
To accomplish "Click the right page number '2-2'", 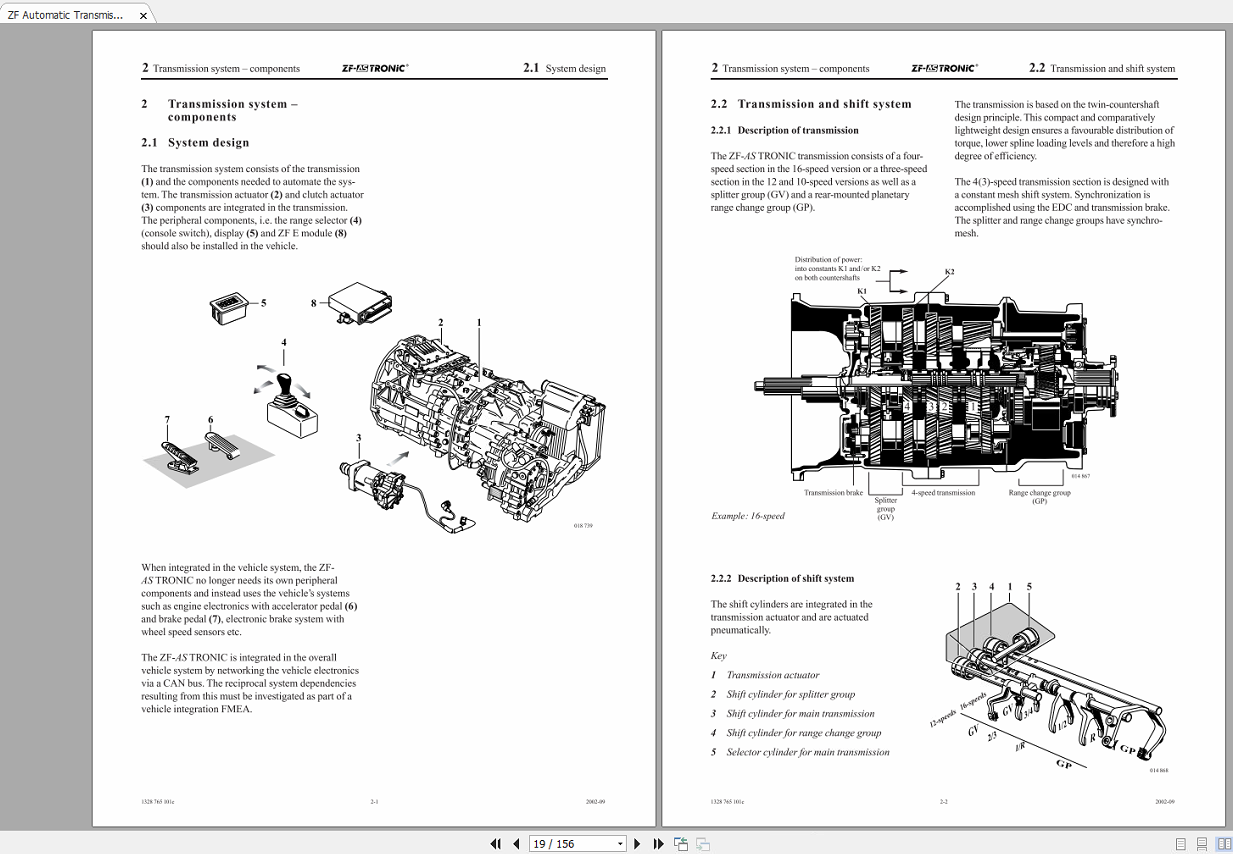I will pos(943,802).
